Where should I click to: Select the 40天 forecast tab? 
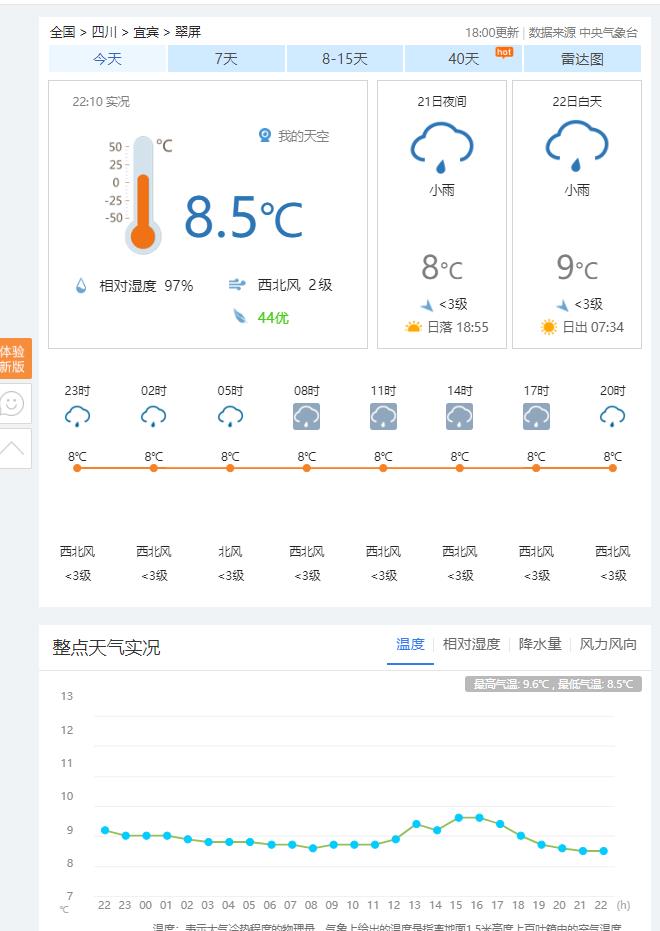(x=463, y=59)
